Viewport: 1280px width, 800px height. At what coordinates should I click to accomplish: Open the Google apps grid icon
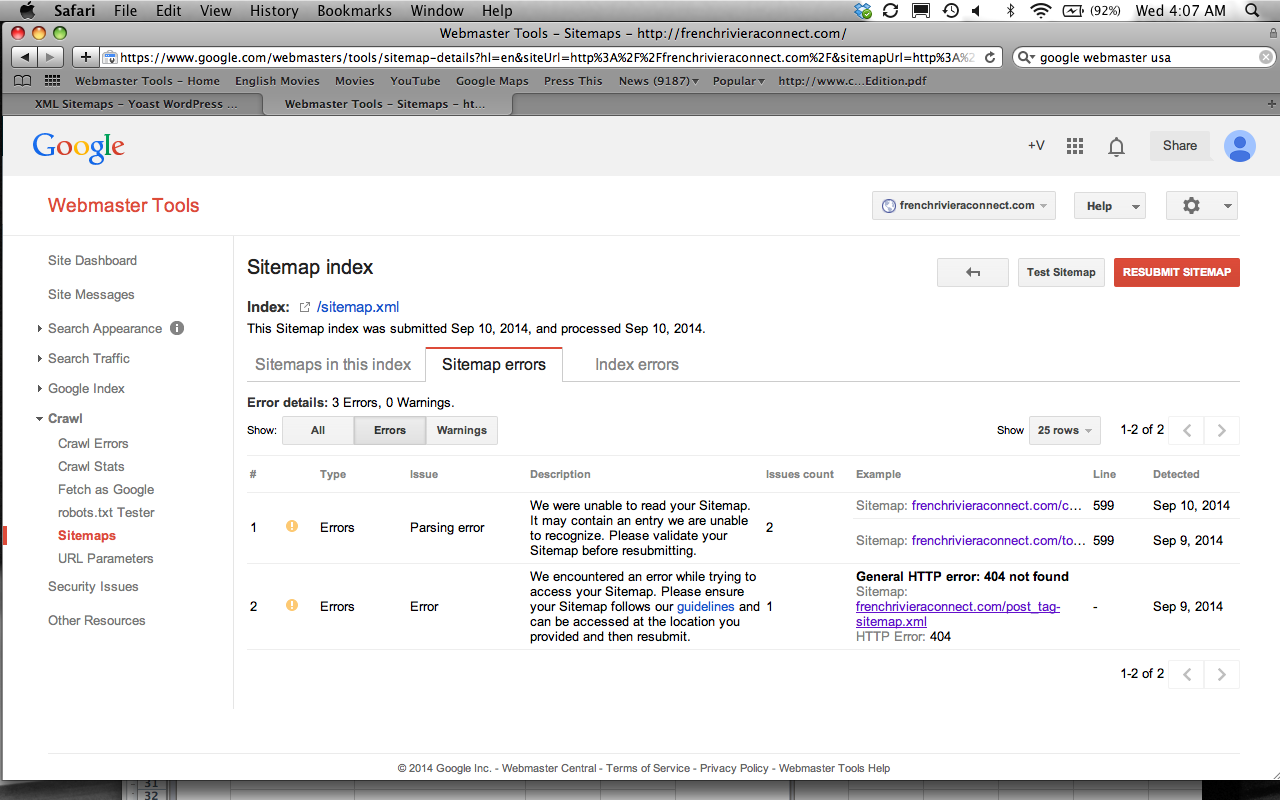(1075, 146)
